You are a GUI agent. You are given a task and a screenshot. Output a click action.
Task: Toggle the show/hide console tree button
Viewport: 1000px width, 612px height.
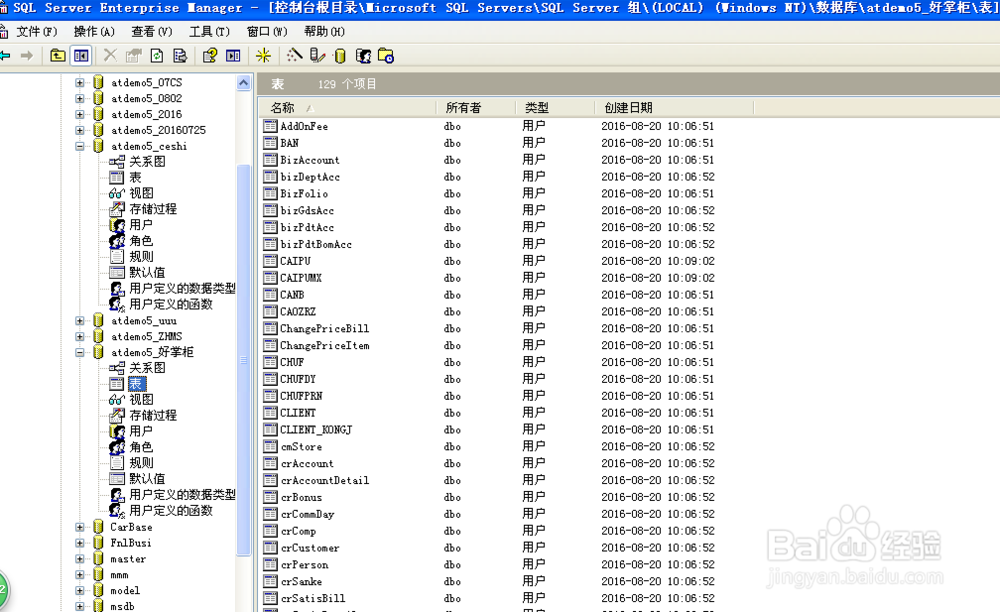tap(81, 56)
